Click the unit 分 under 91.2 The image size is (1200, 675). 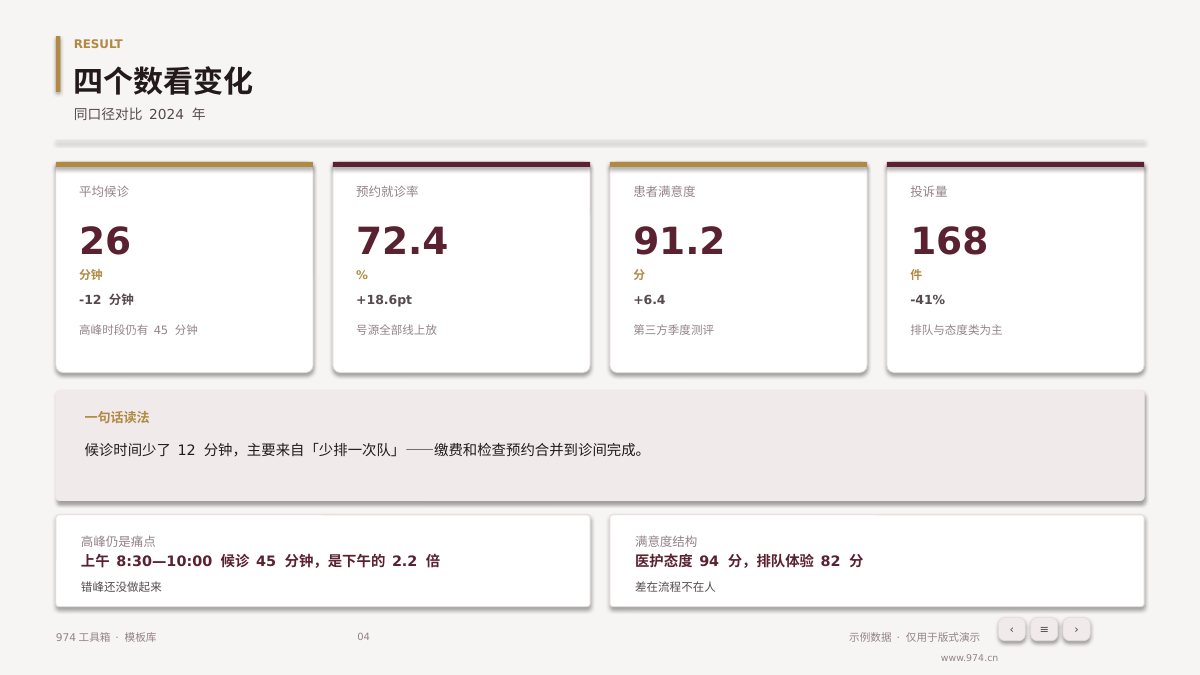pyautogui.click(x=639, y=275)
